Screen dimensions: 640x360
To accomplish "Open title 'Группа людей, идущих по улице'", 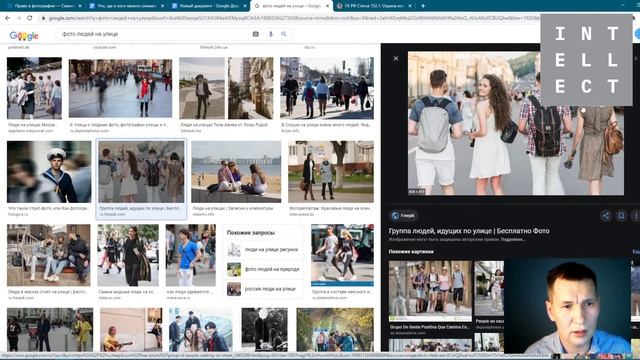I will [x=469, y=231].
